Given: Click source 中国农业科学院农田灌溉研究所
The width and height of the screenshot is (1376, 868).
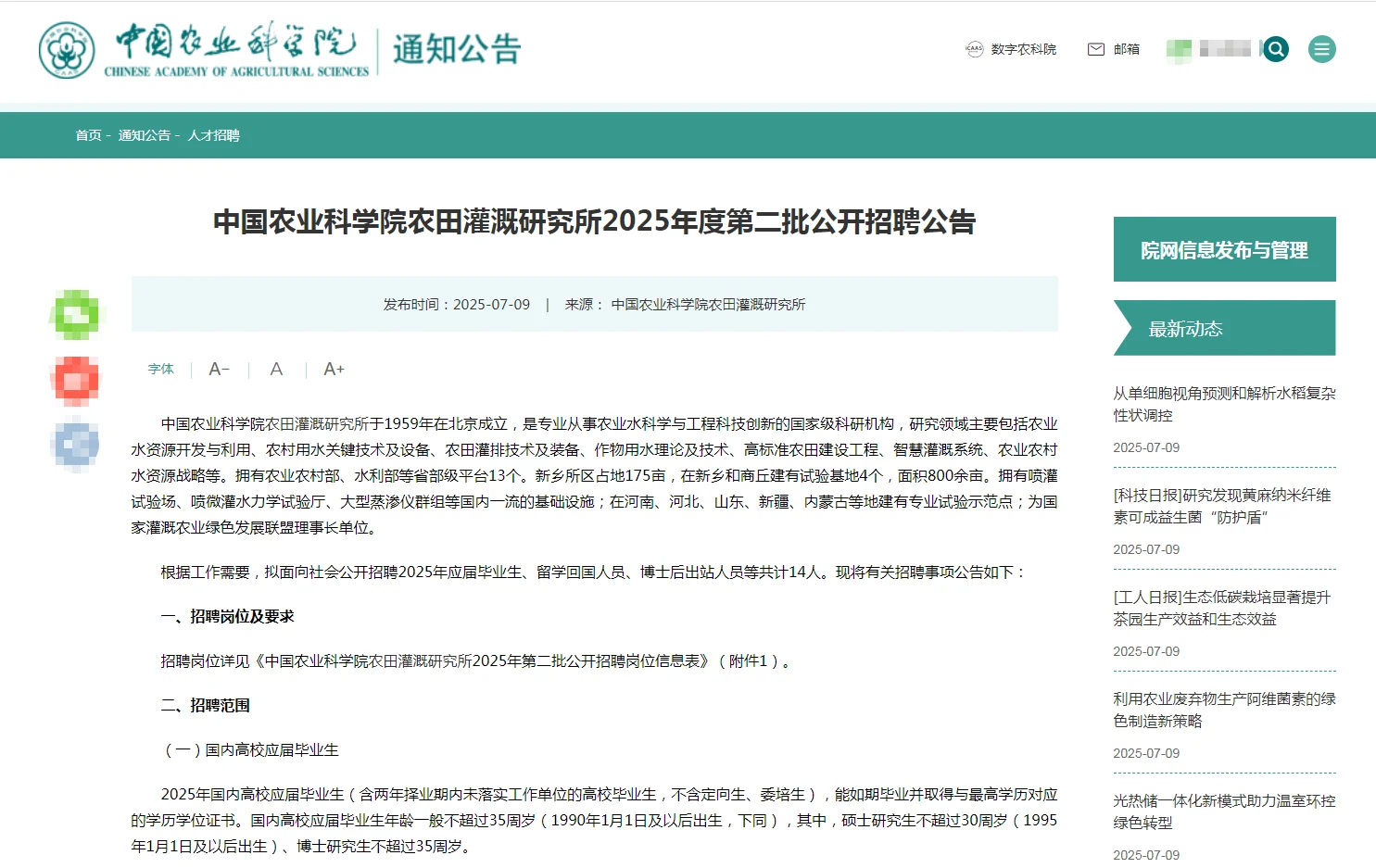Looking at the screenshot, I should (708, 304).
